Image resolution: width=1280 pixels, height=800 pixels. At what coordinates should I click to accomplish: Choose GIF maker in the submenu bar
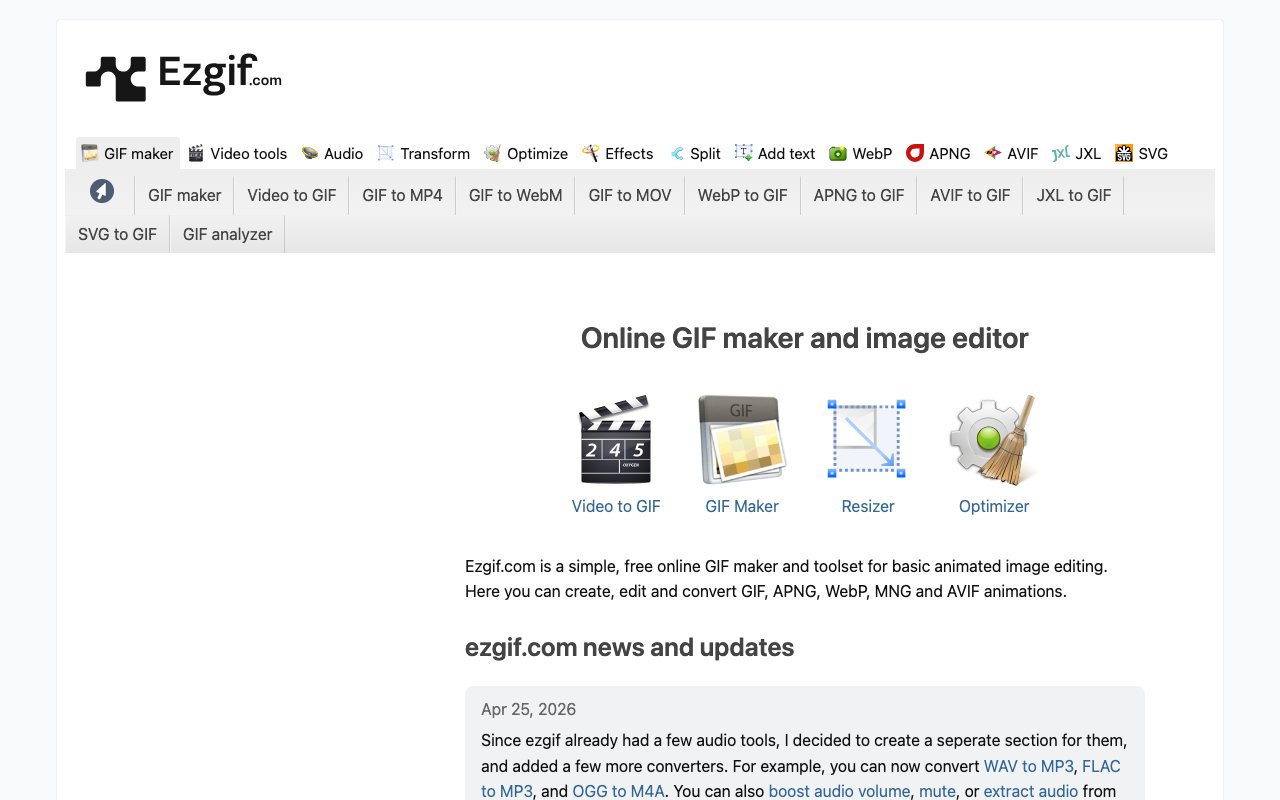click(185, 195)
